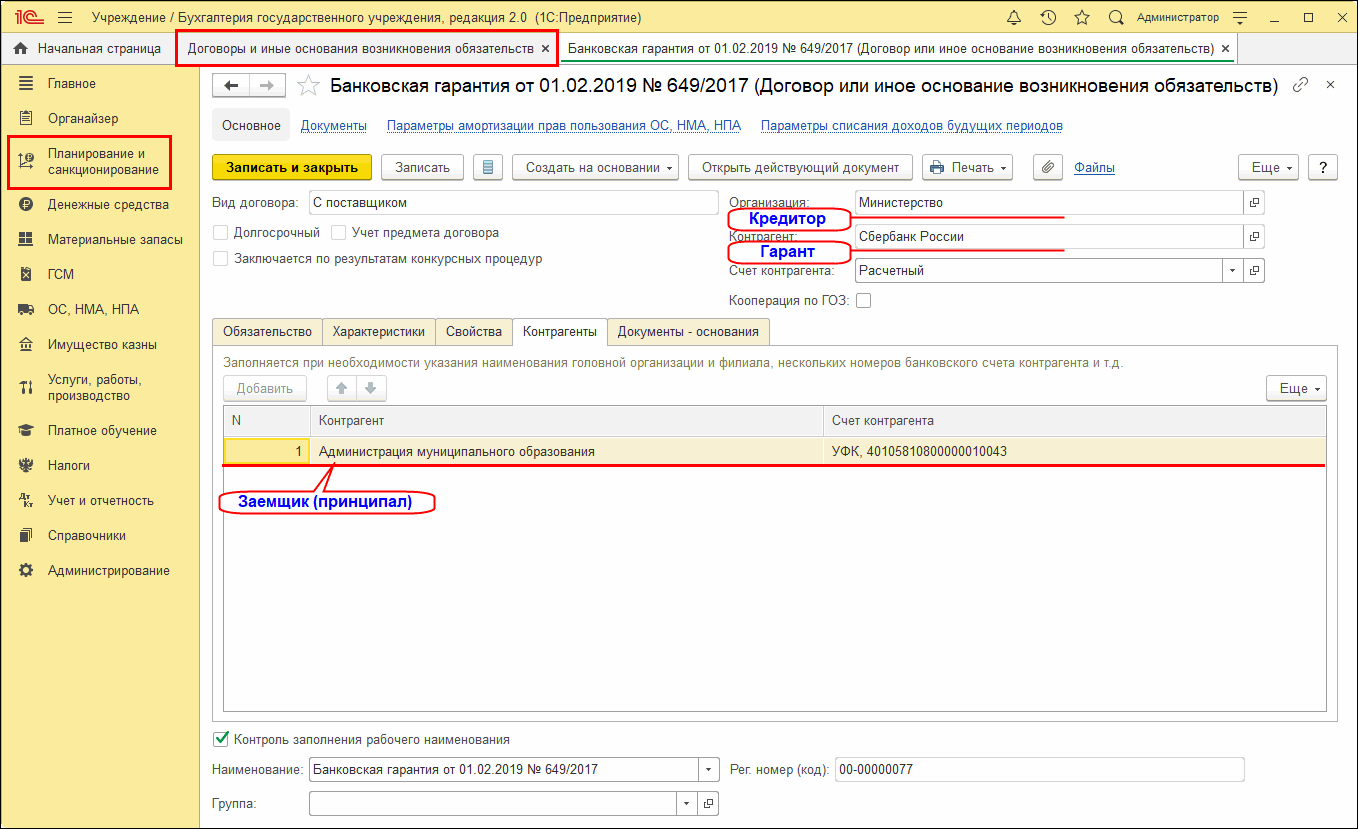Image resolution: width=1358 pixels, height=829 pixels.
Task: Move row up arrow in Контрагенты table
Action: pos(343,389)
